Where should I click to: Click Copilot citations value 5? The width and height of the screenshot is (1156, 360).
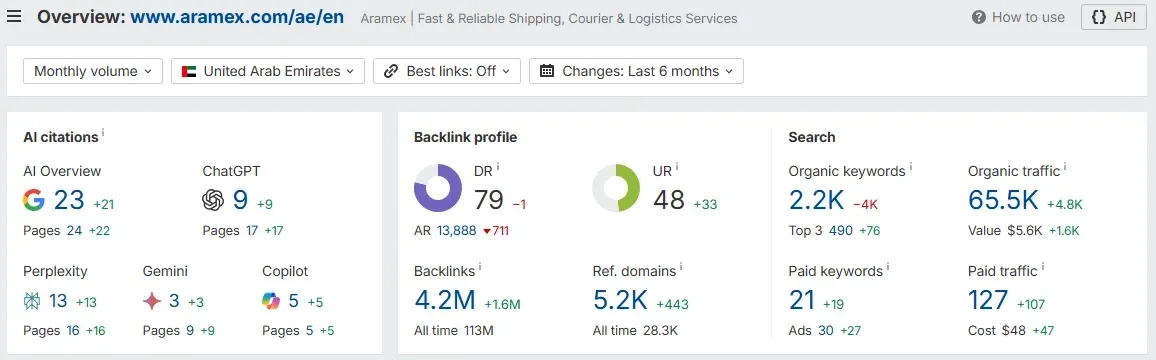(293, 301)
